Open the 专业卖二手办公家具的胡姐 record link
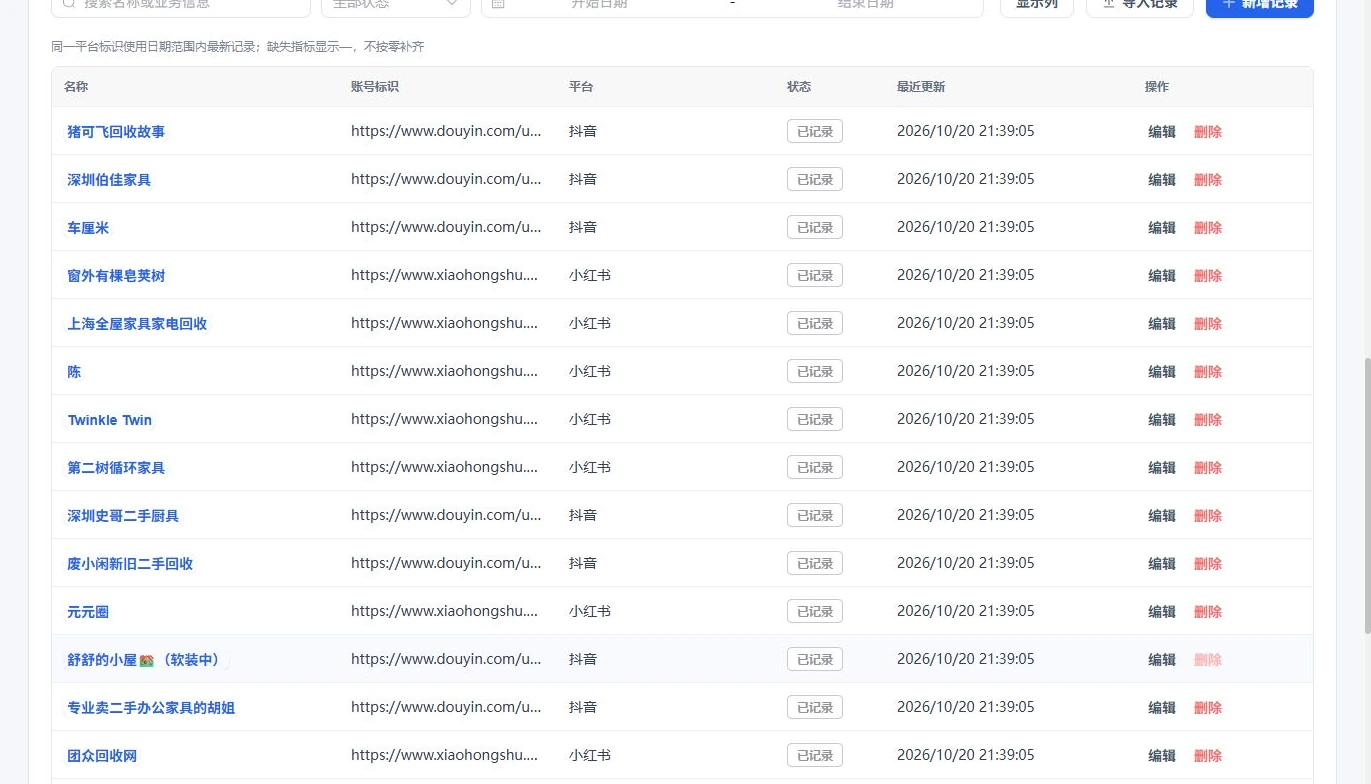Screen dimensions: 1371x784 [x=151, y=708]
